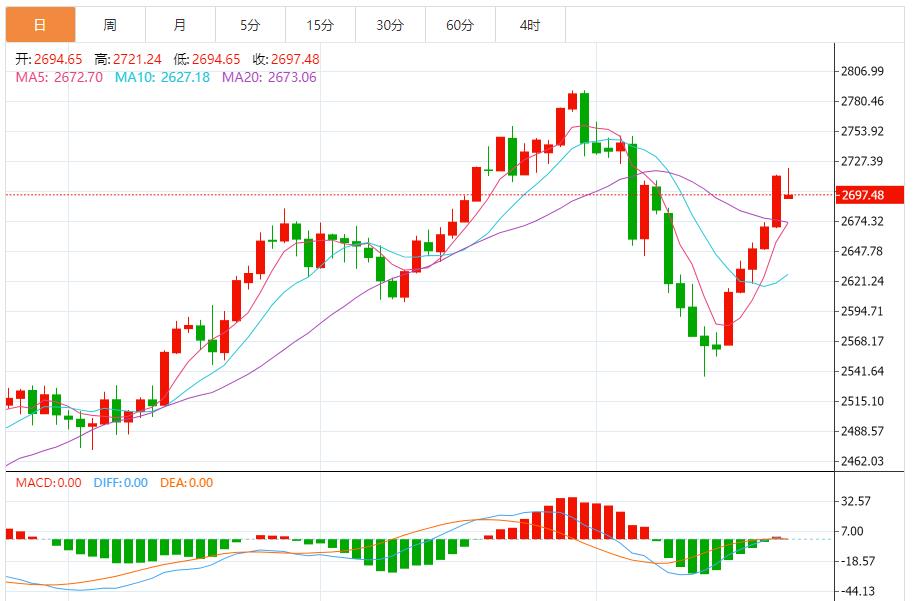Click the DEA 0.00 indicator label
Viewport: 915px width, 601px height.
pyautogui.click(x=187, y=483)
